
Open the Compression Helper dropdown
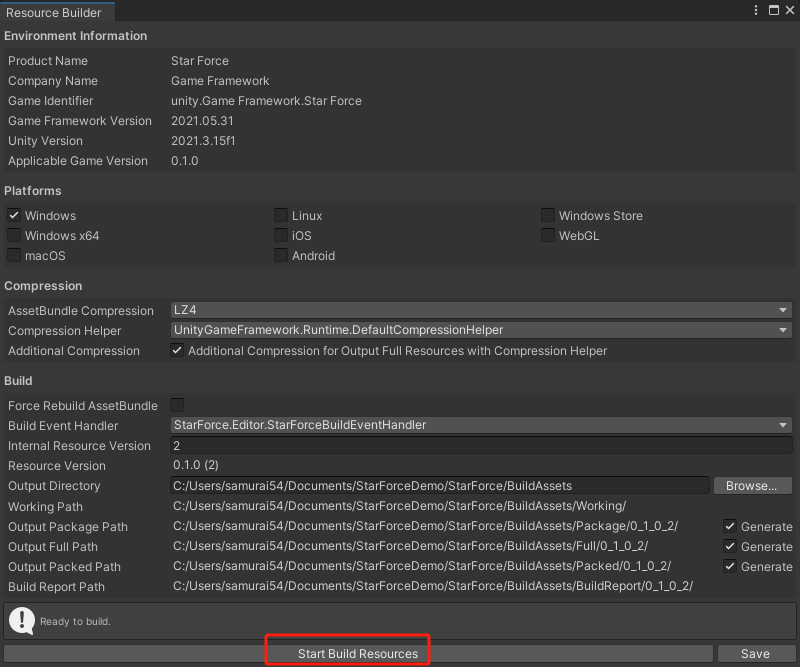coord(480,330)
